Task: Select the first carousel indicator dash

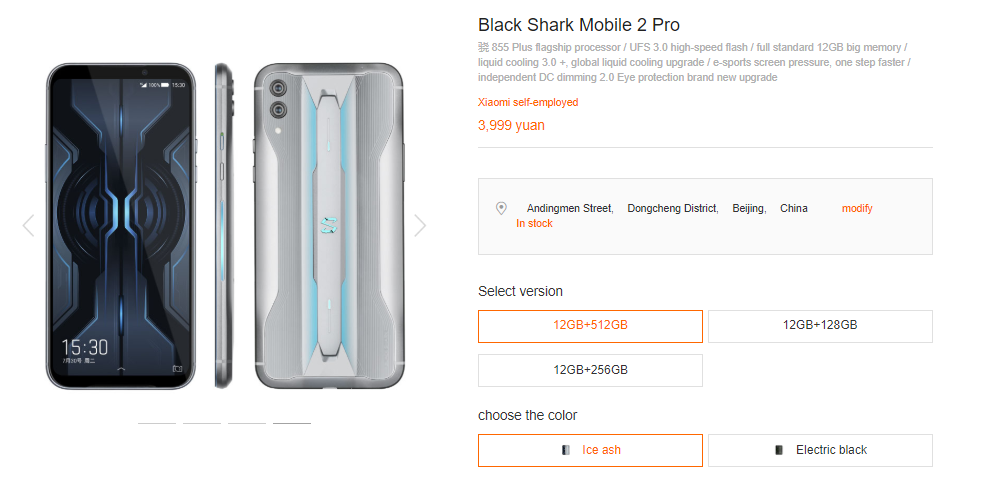Action: coord(157,423)
